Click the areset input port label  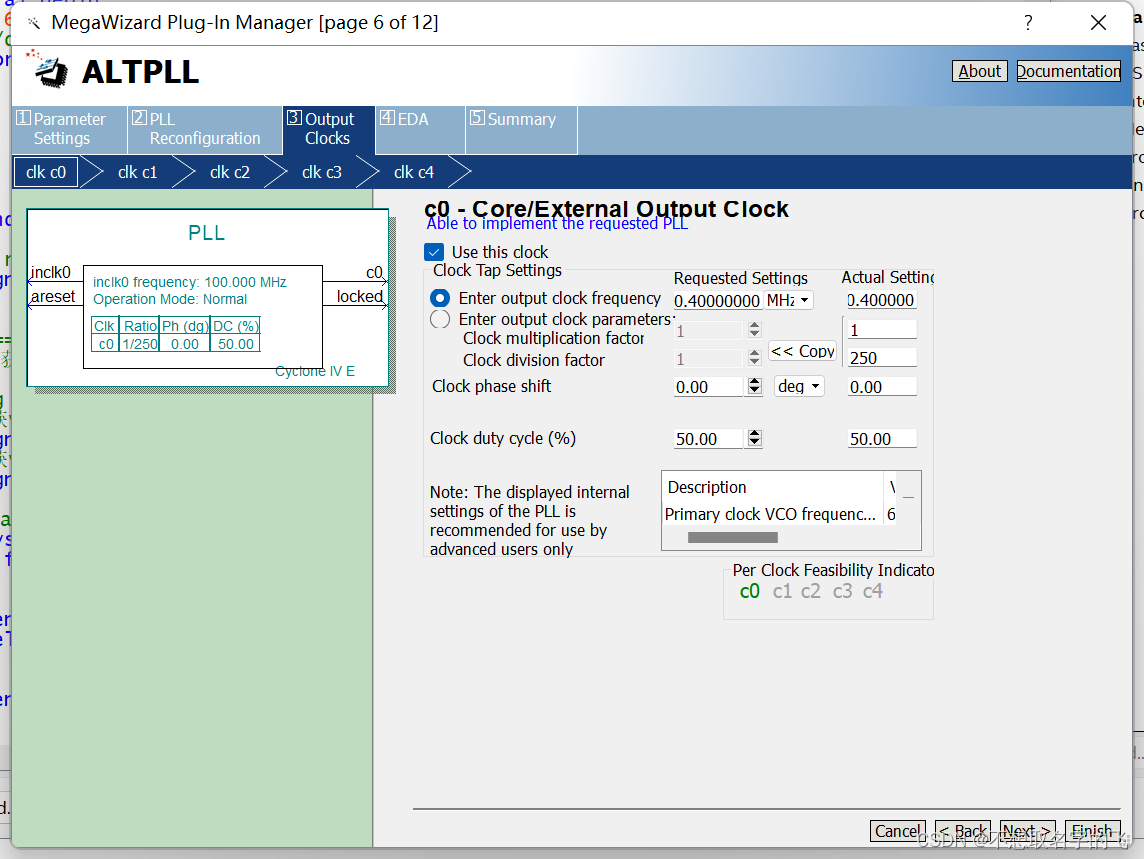pyautogui.click(x=53, y=296)
